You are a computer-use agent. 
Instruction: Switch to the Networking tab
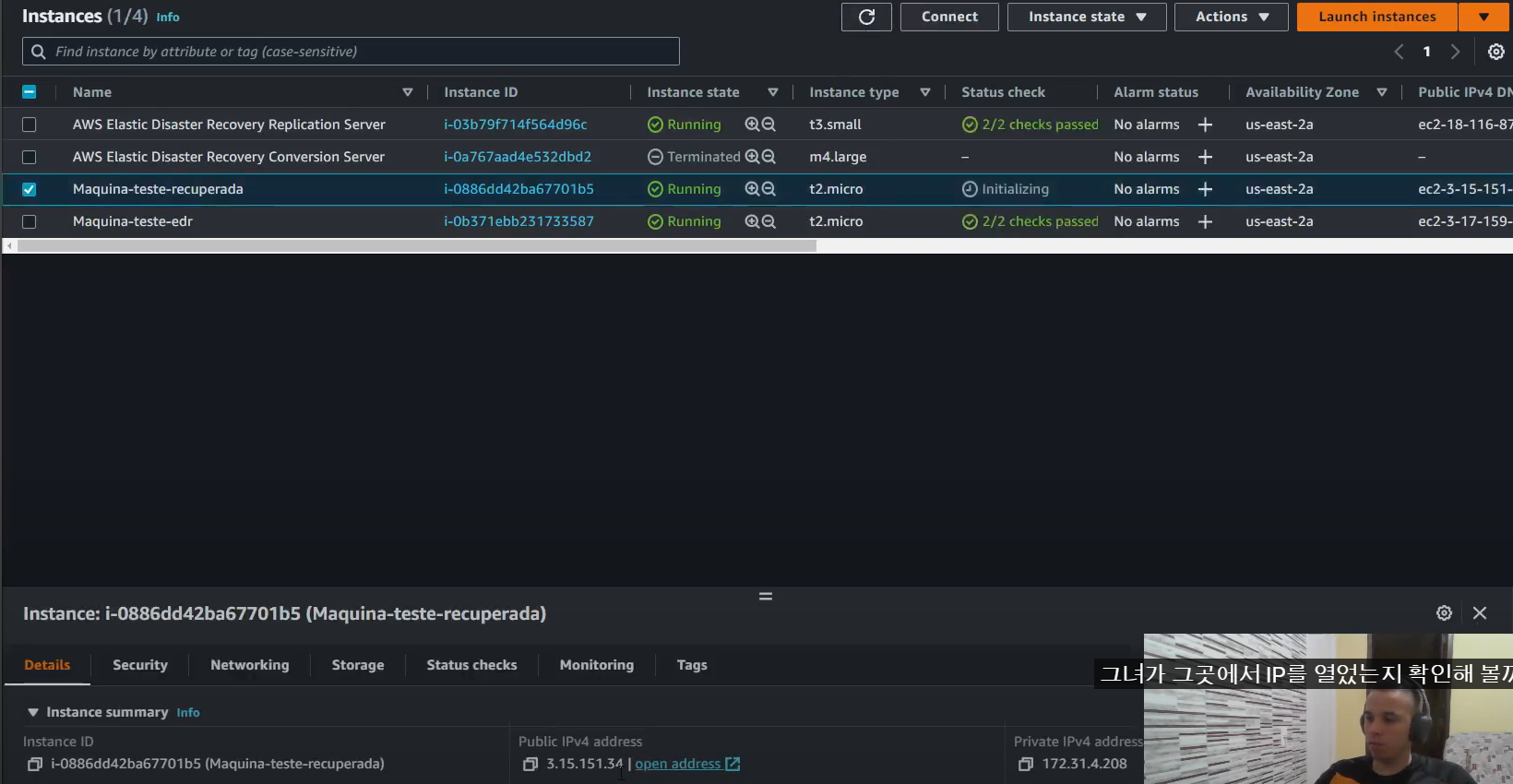coord(250,665)
